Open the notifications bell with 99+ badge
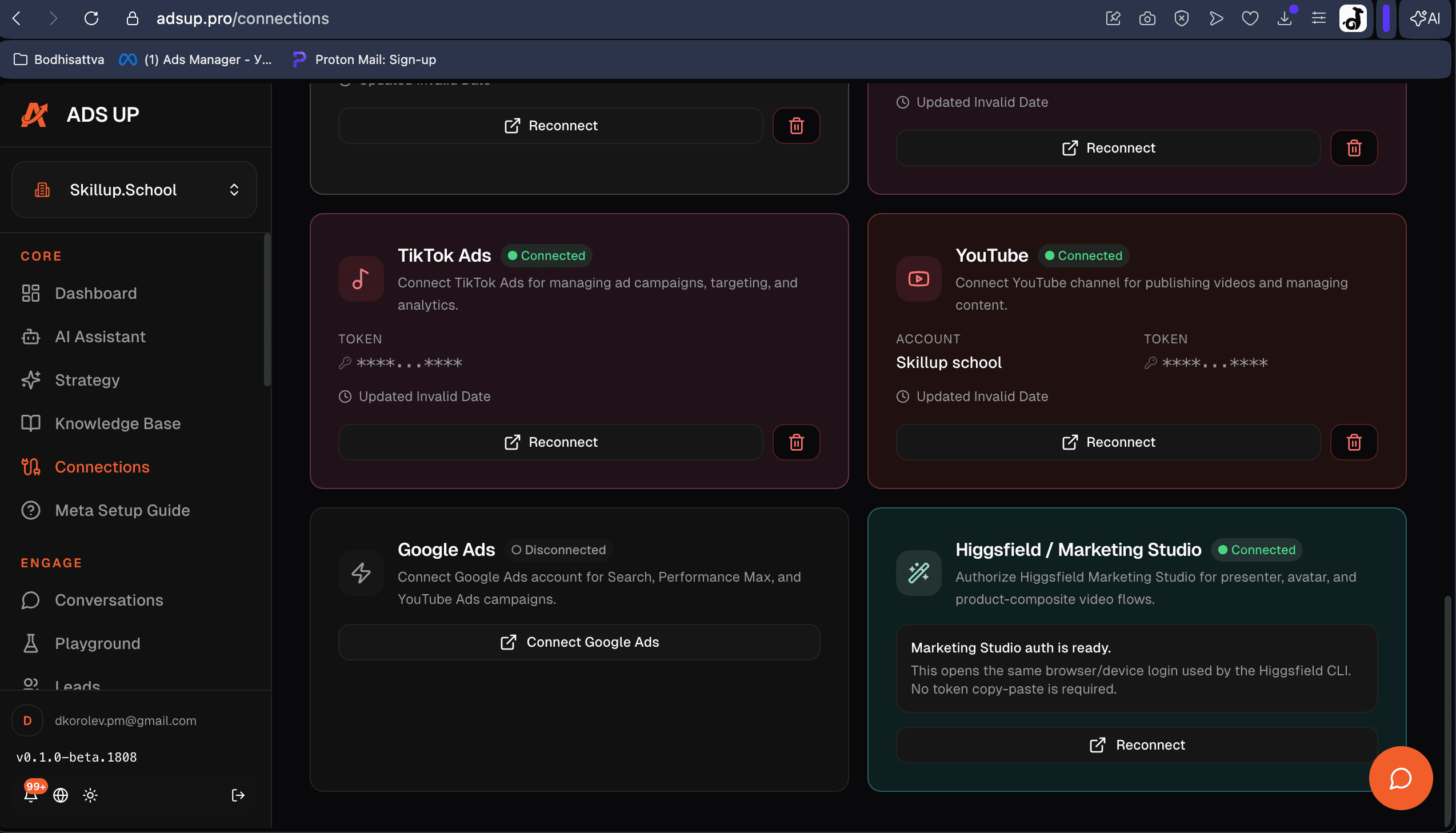 click(x=31, y=794)
